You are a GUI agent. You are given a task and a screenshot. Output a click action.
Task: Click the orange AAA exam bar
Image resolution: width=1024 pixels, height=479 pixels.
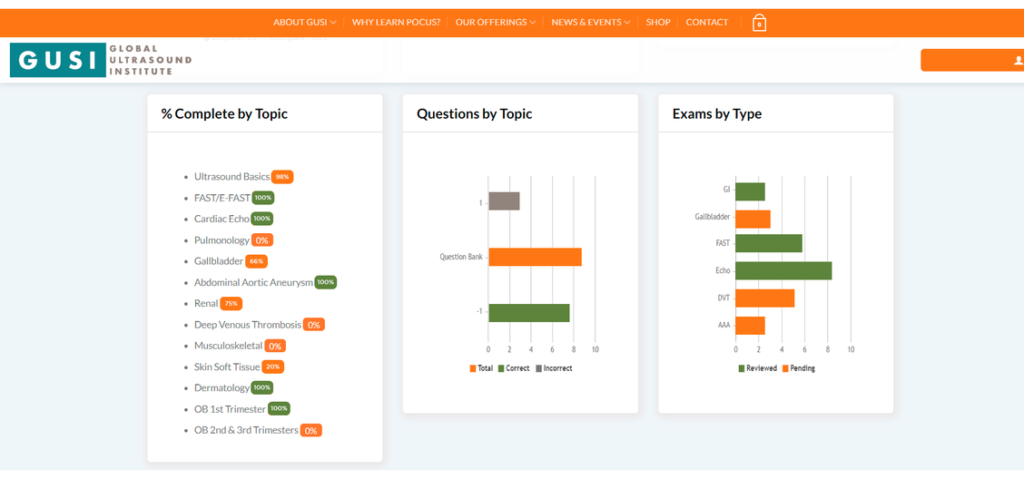pos(750,325)
